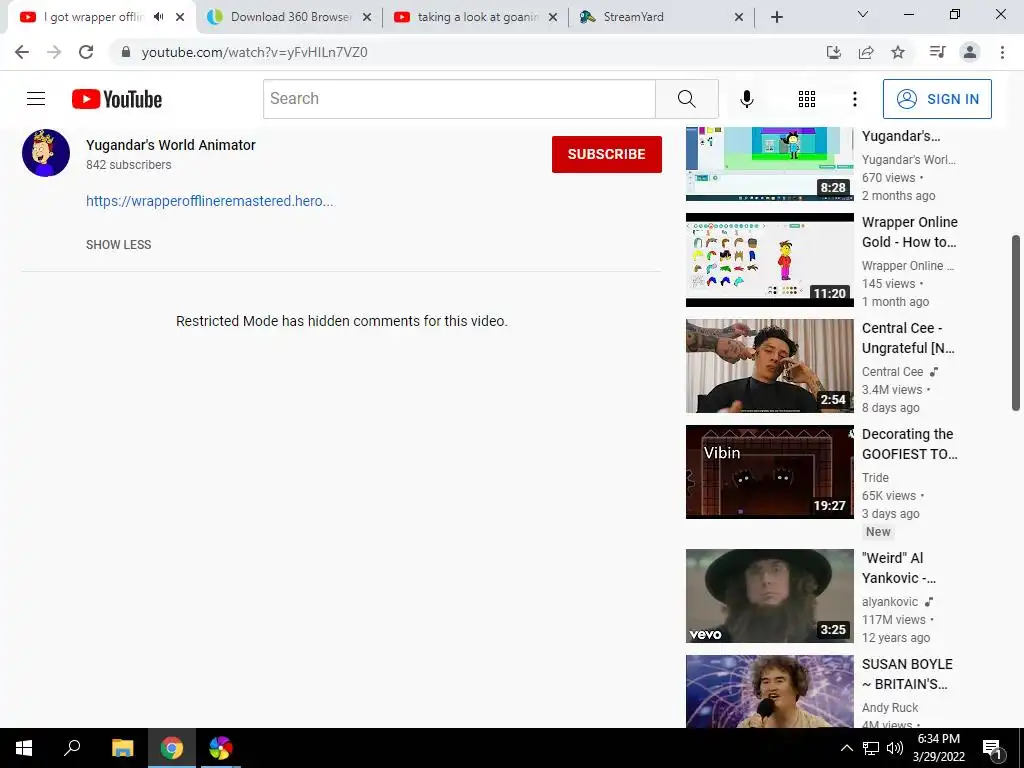The height and width of the screenshot is (768, 1024).
Task: Open network icon in system tray
Action: (x=871, y=748)
